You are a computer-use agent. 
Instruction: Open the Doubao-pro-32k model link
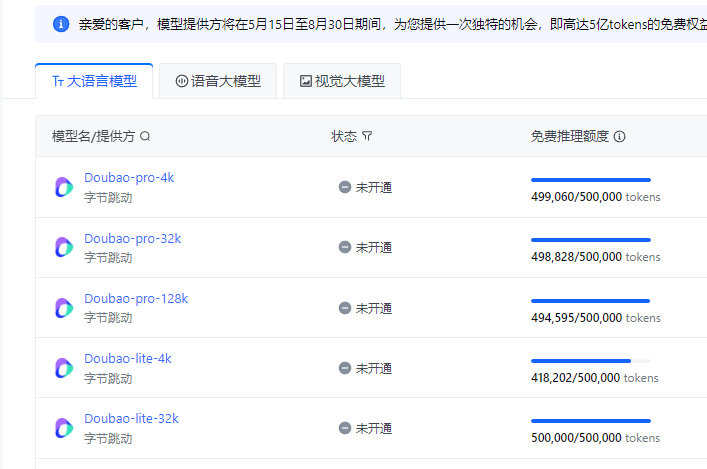(x=133, y=239)
